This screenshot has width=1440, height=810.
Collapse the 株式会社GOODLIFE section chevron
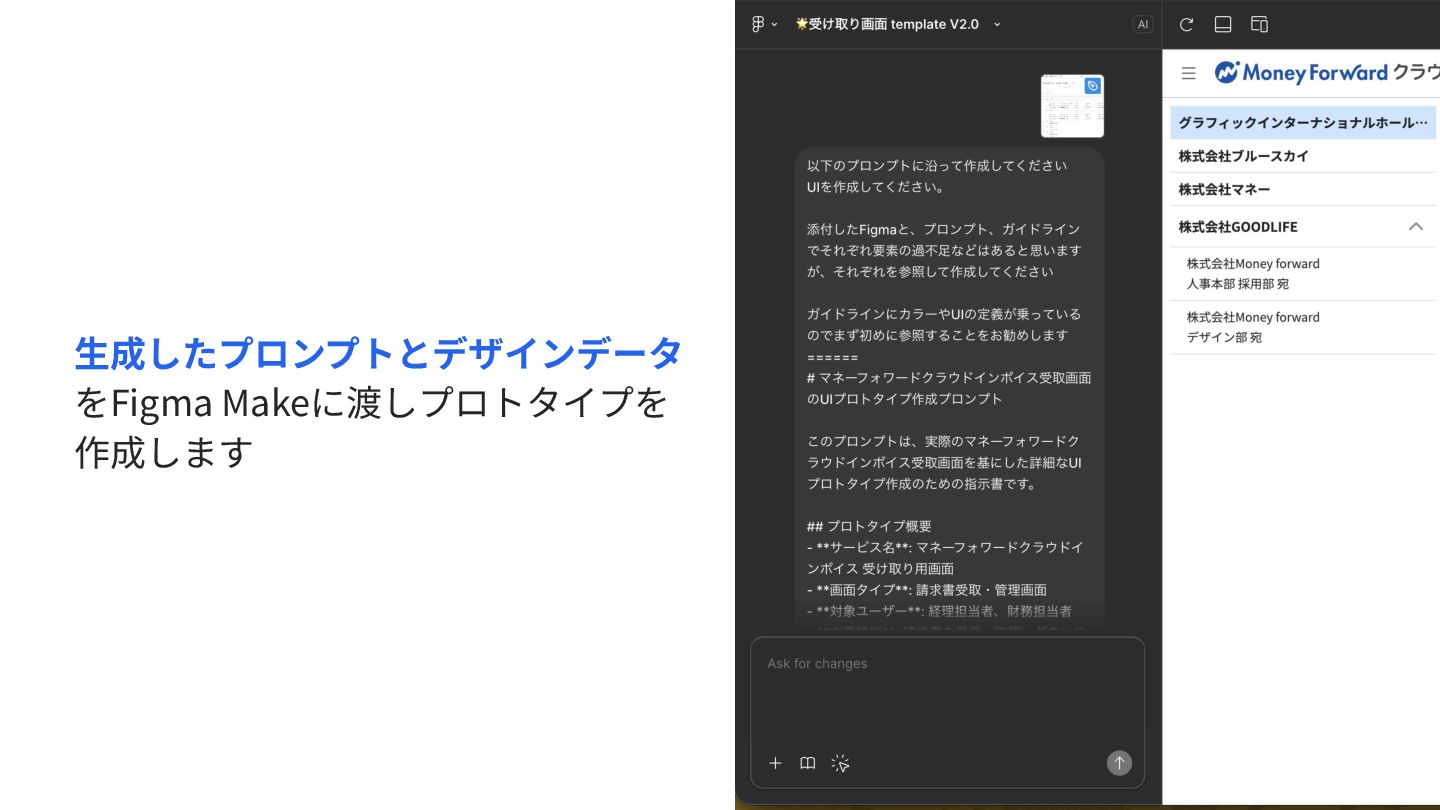(1416, 227)
